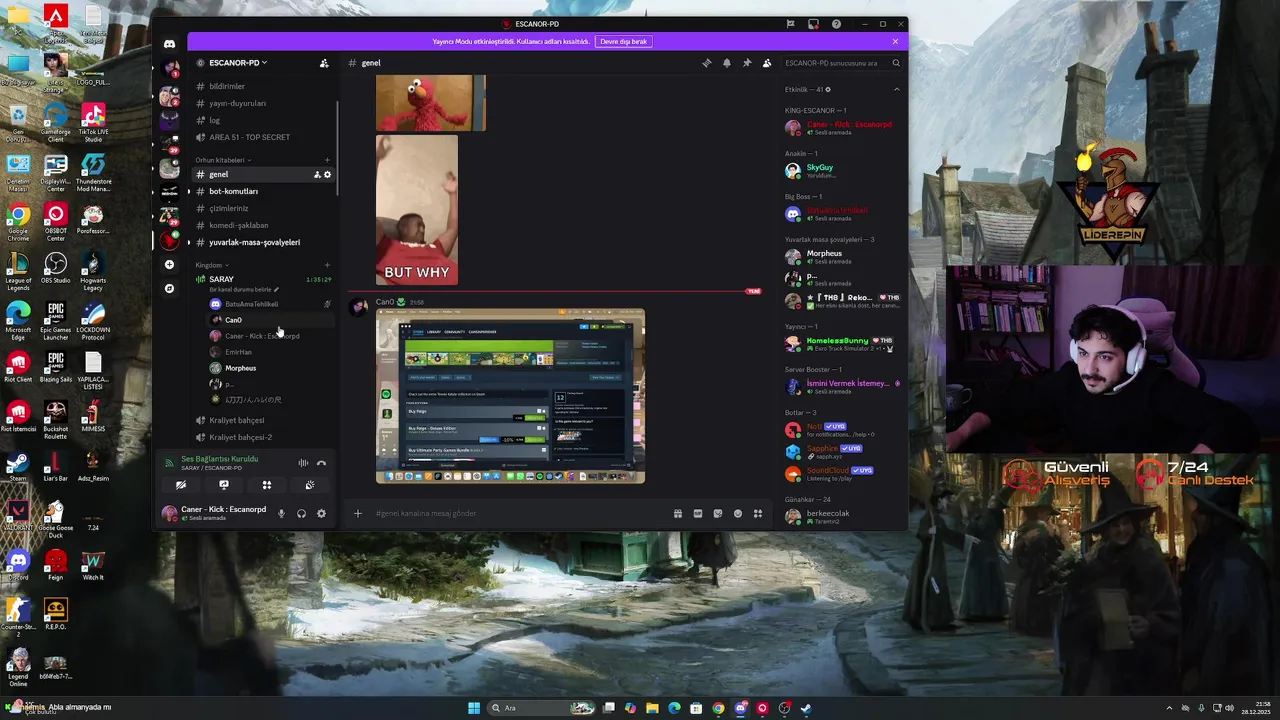Click the plus attach icon in message bar
The image size is (1280, 720).
357,514
